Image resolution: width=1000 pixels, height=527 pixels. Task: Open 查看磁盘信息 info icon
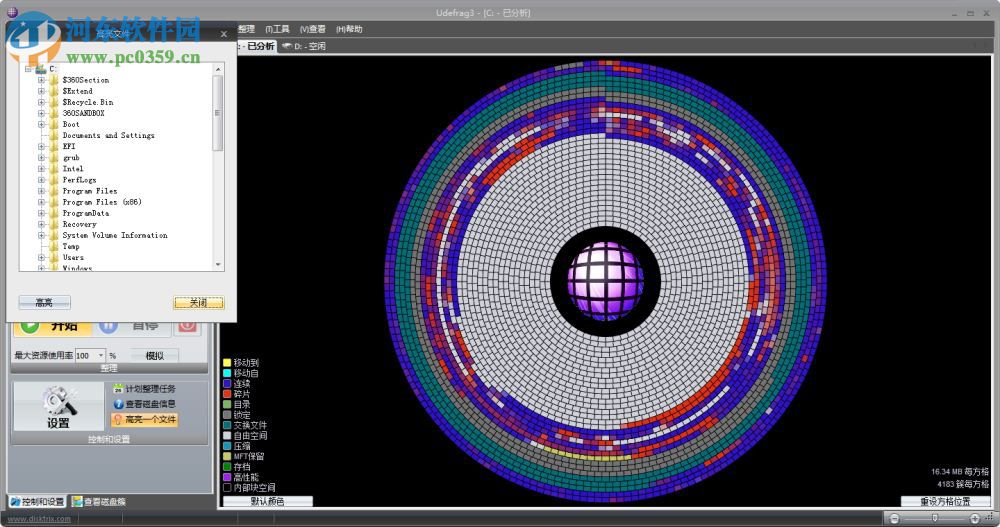tap(118, 404)
